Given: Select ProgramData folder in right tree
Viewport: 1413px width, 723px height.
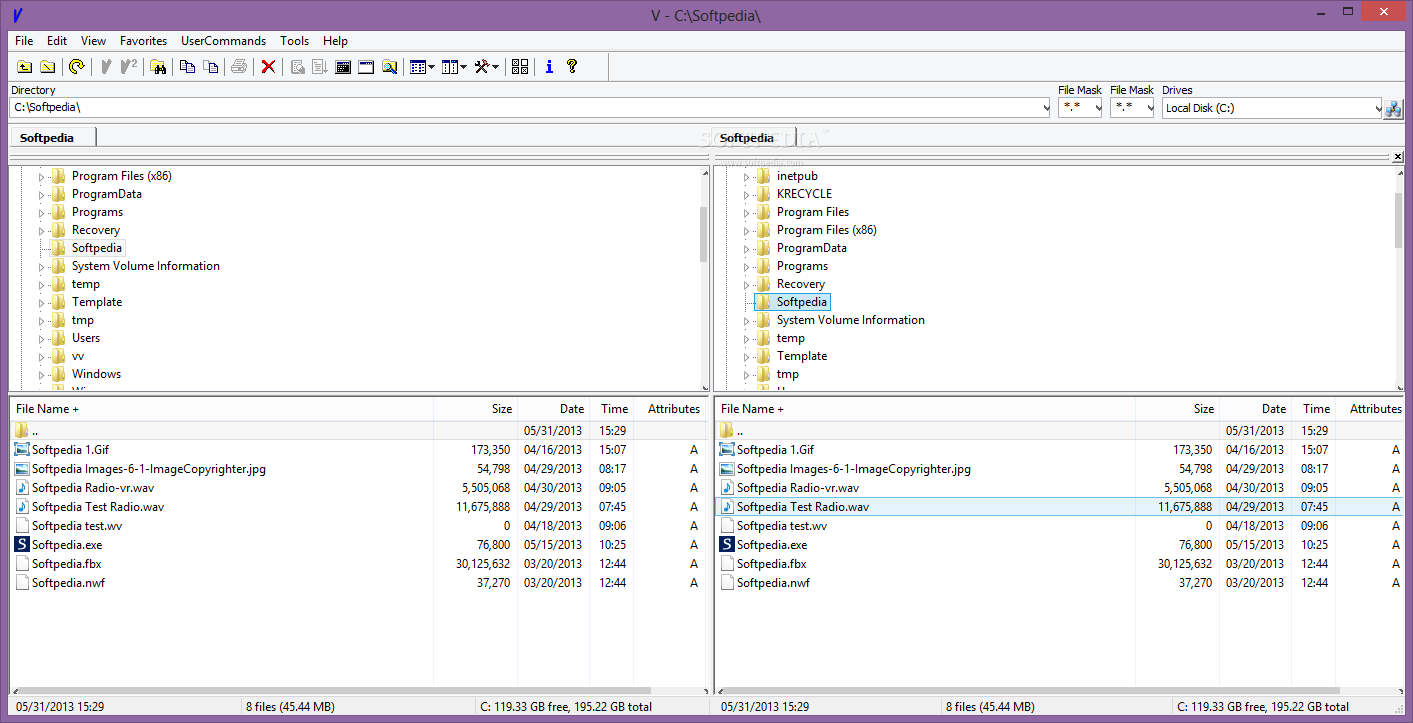Looking at the screenshot, I should [x=811, y=249].
